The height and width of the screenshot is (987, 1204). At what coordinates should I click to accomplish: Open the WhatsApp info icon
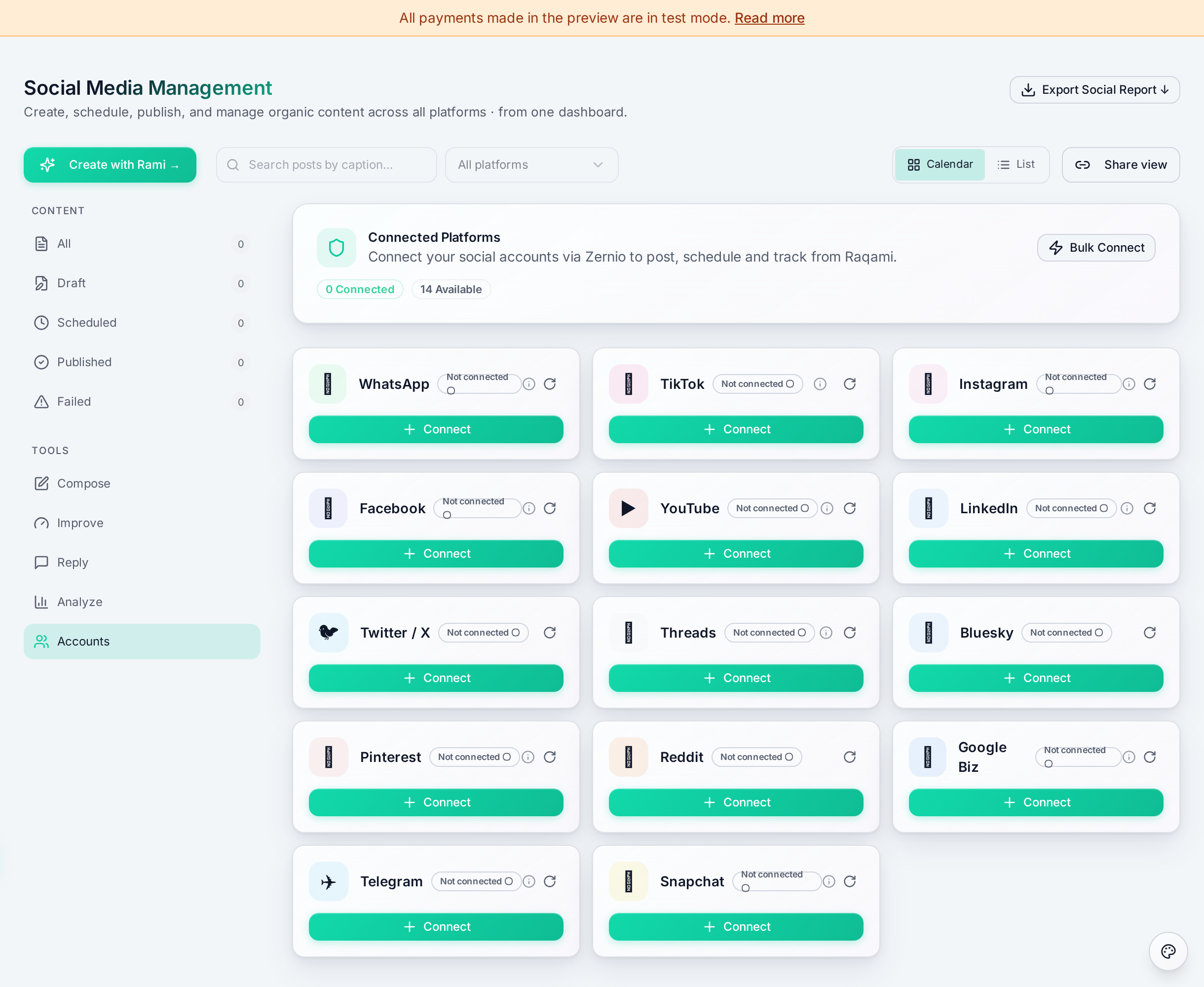(x=528, y=384)
